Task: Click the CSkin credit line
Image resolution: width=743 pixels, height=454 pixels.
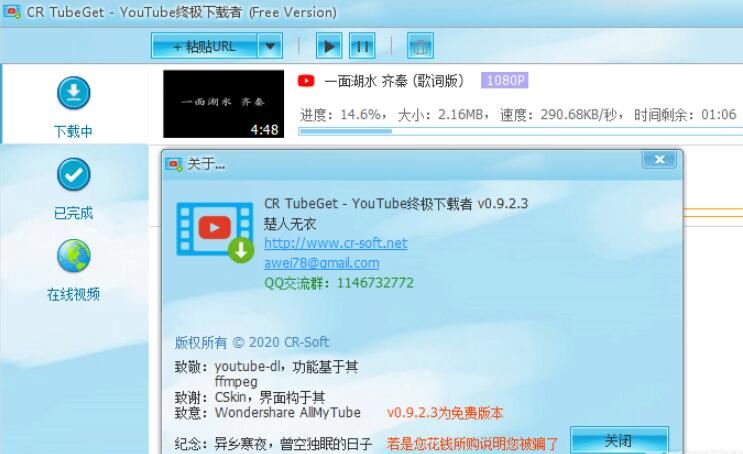Action: click(250, 398)
